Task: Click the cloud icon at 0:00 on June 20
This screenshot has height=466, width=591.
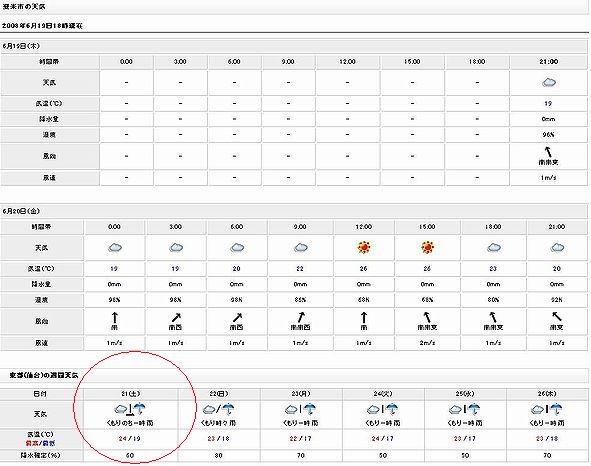Action: click(x=115, y=248)
